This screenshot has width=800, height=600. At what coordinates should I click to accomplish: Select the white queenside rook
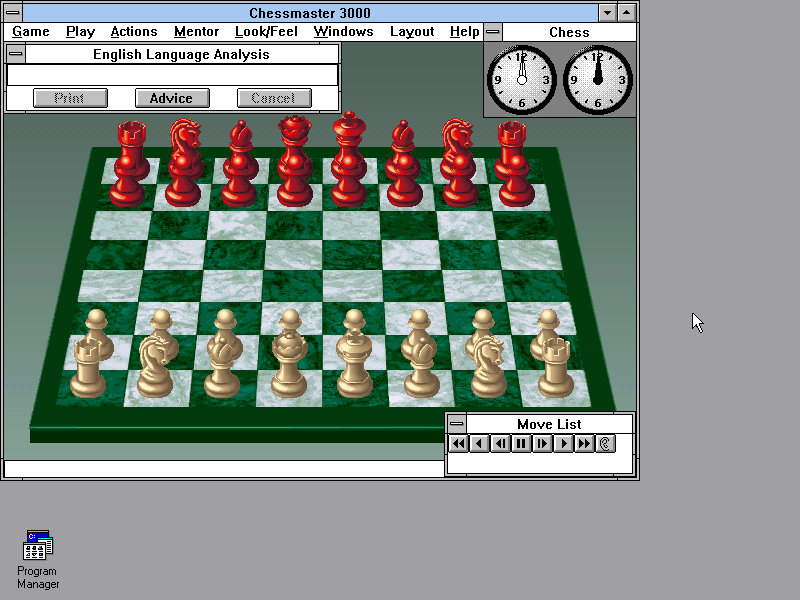pos(88,368)
